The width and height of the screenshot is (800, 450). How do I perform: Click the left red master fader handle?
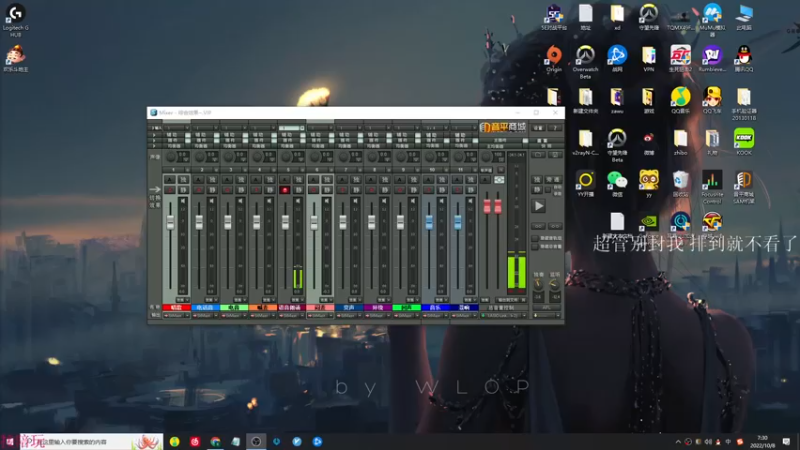coord(487,206)
